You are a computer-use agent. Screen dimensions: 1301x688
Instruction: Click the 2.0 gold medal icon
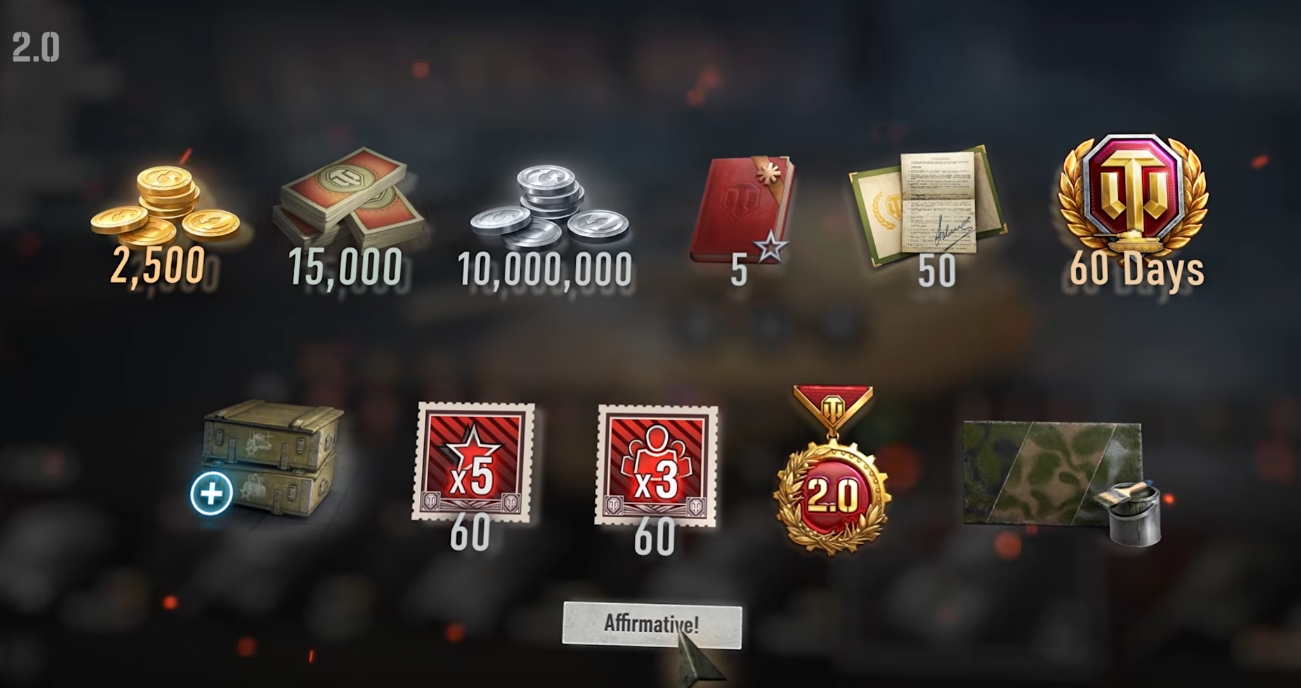point(832,470)
